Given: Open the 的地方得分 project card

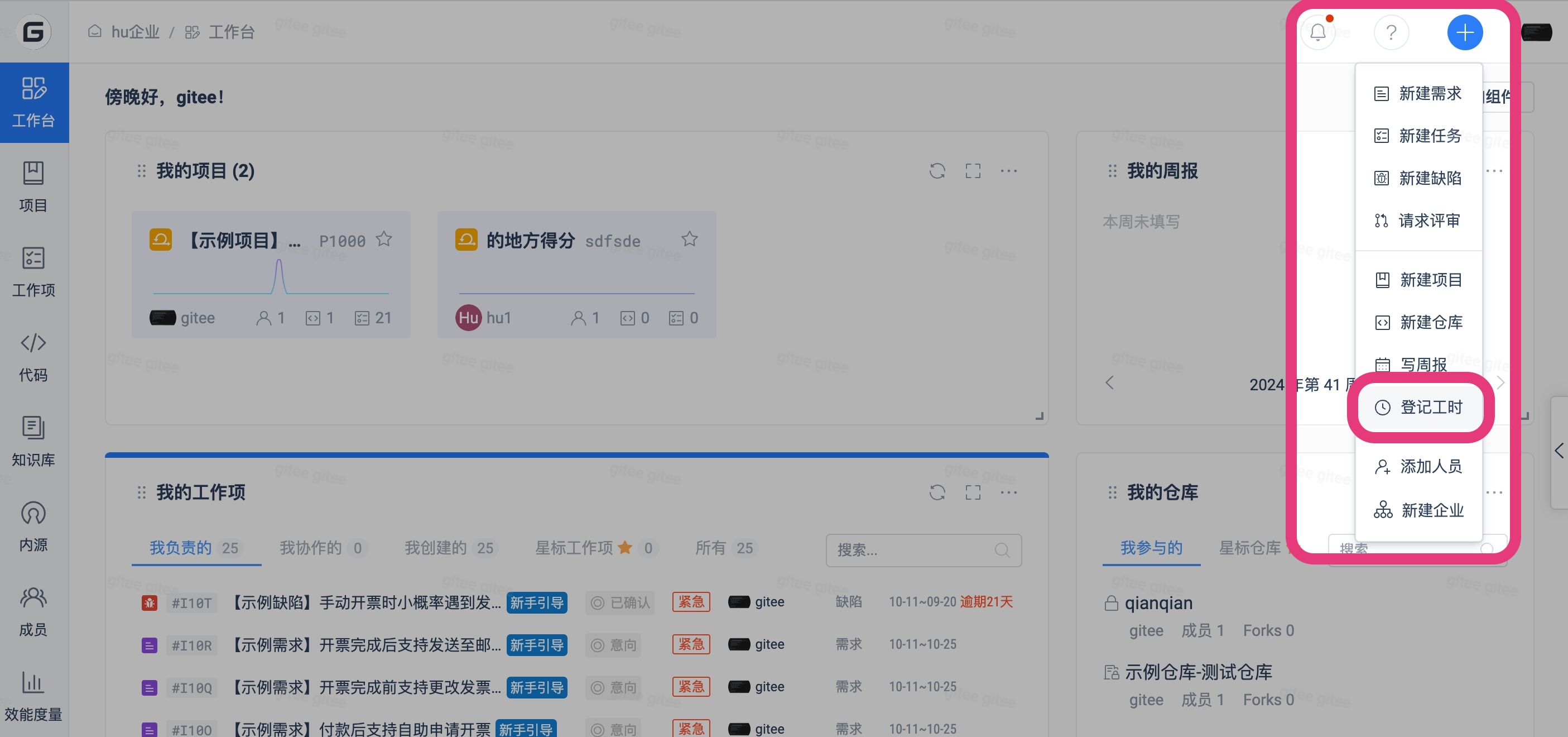Looking at the screenshot, I should tap(576, 275).
